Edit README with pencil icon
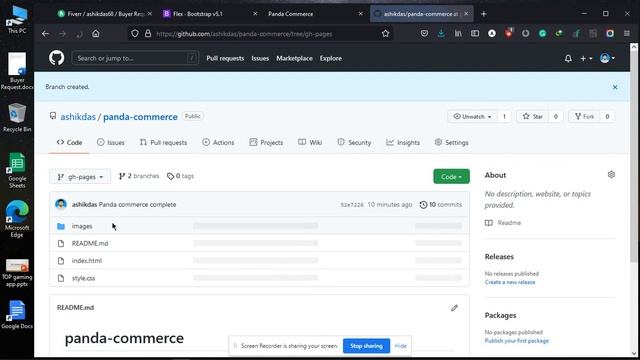This screenshot has height=360, width=640. point(454,308)
